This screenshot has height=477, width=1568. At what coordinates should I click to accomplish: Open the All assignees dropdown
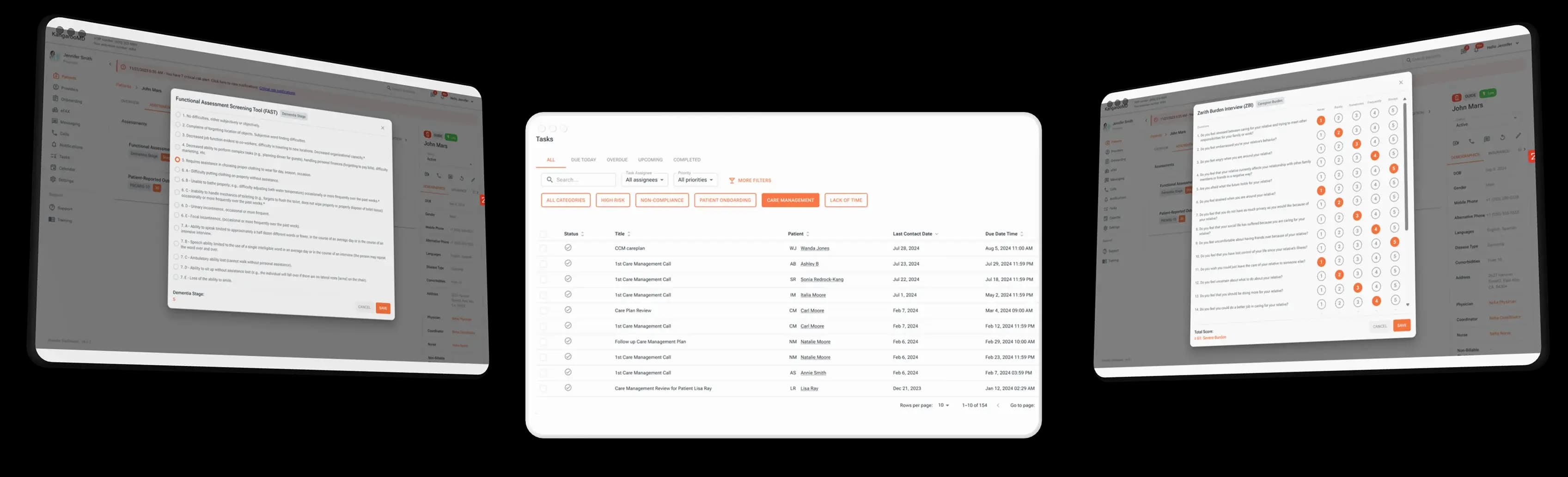click(645, 180)
